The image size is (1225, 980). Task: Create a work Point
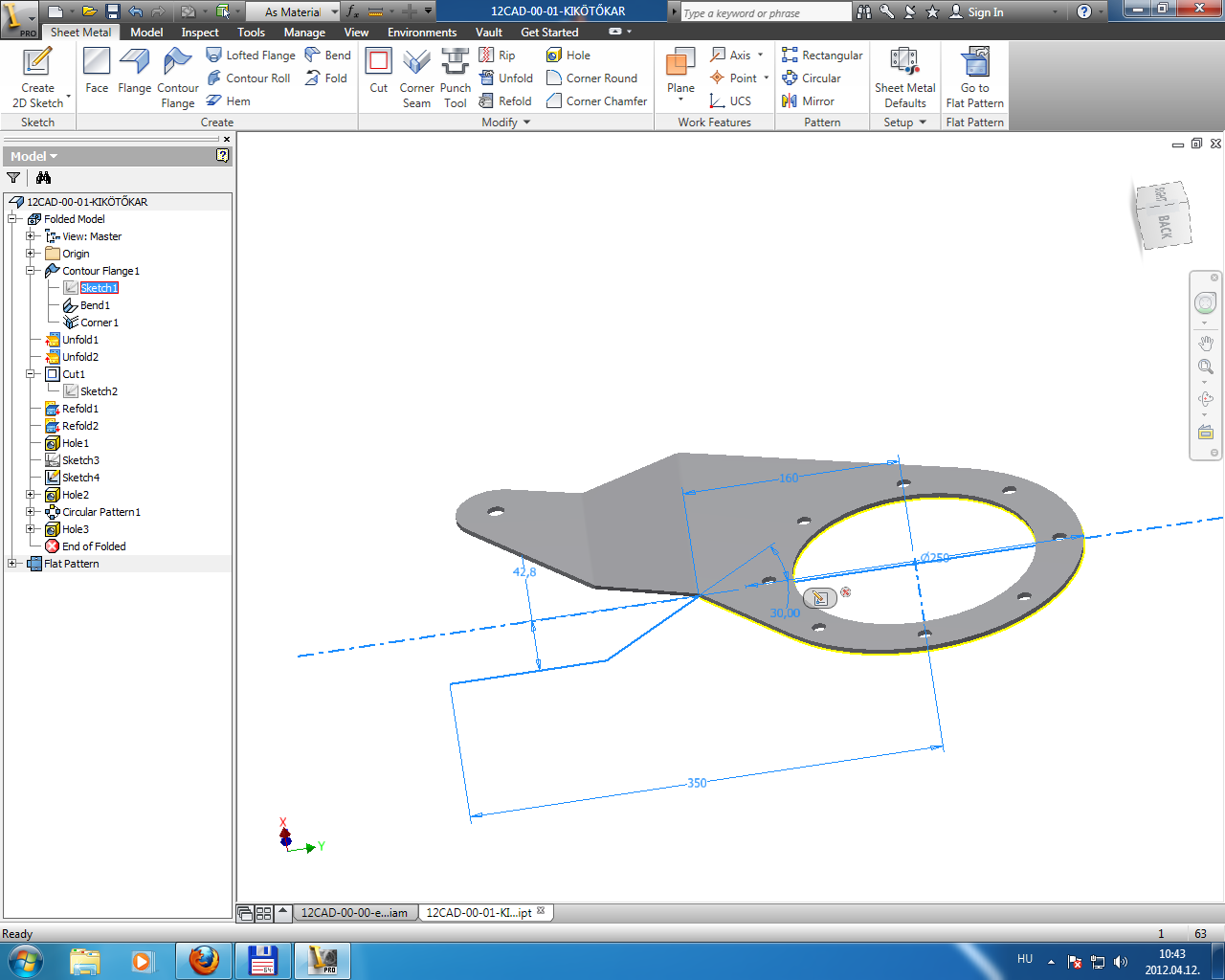tap(739, 78)
